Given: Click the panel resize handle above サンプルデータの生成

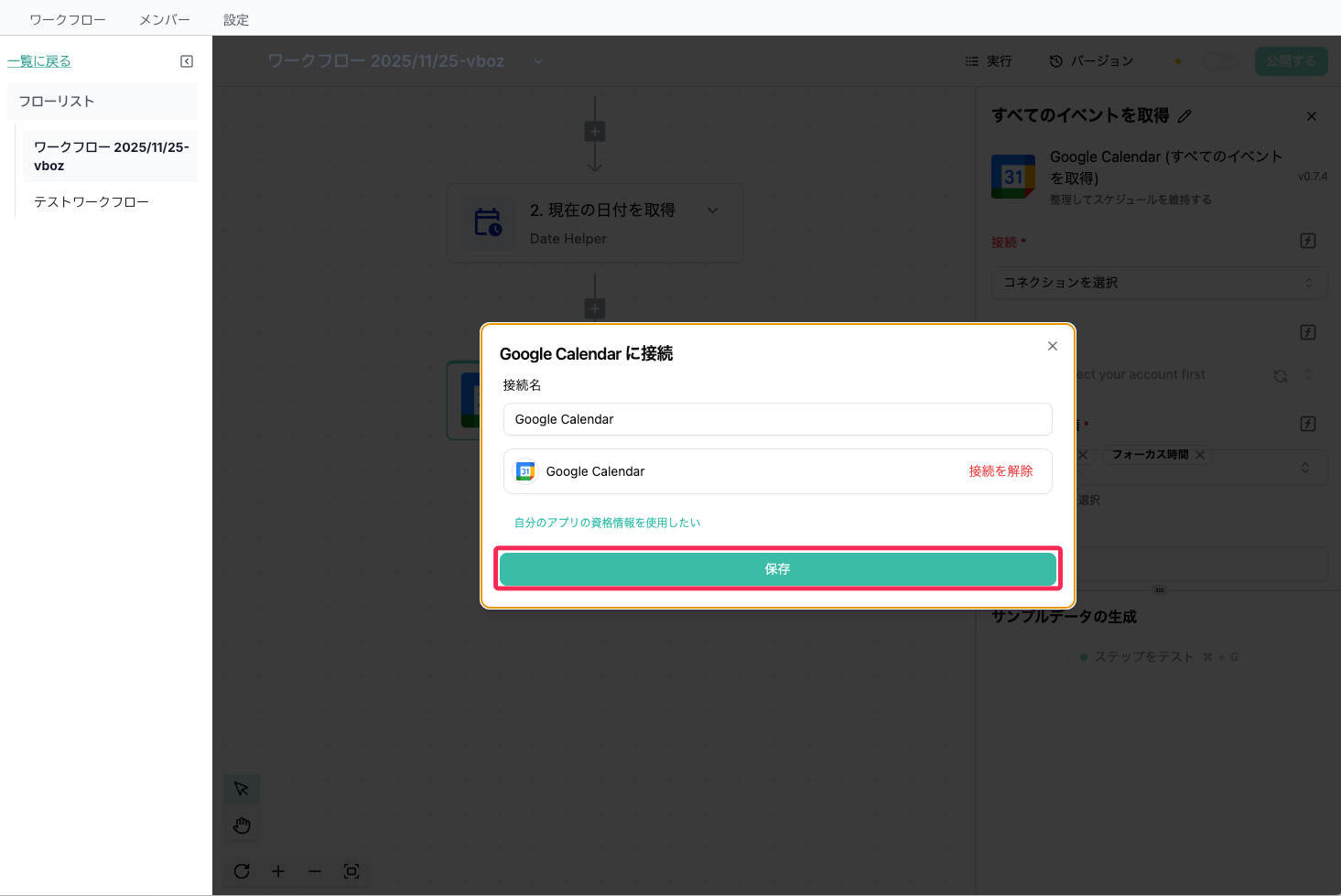Looking at the screenshot, I should [x=1160, y=590].
